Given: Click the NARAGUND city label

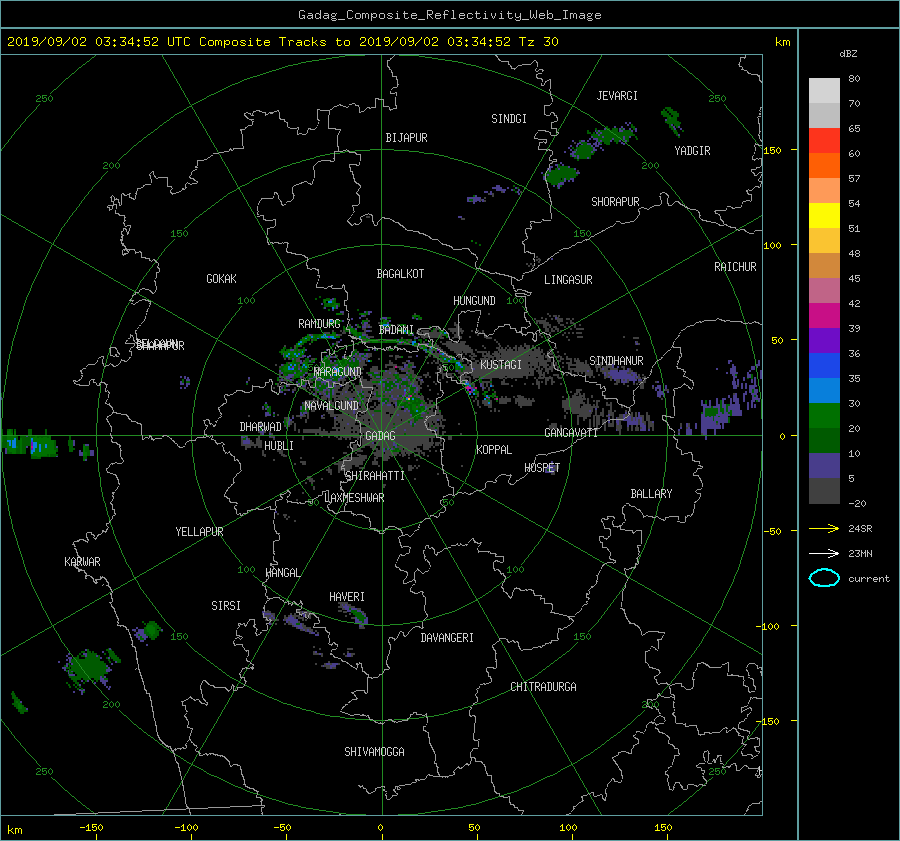Looking at the screenshot, I should coord(338,372).
